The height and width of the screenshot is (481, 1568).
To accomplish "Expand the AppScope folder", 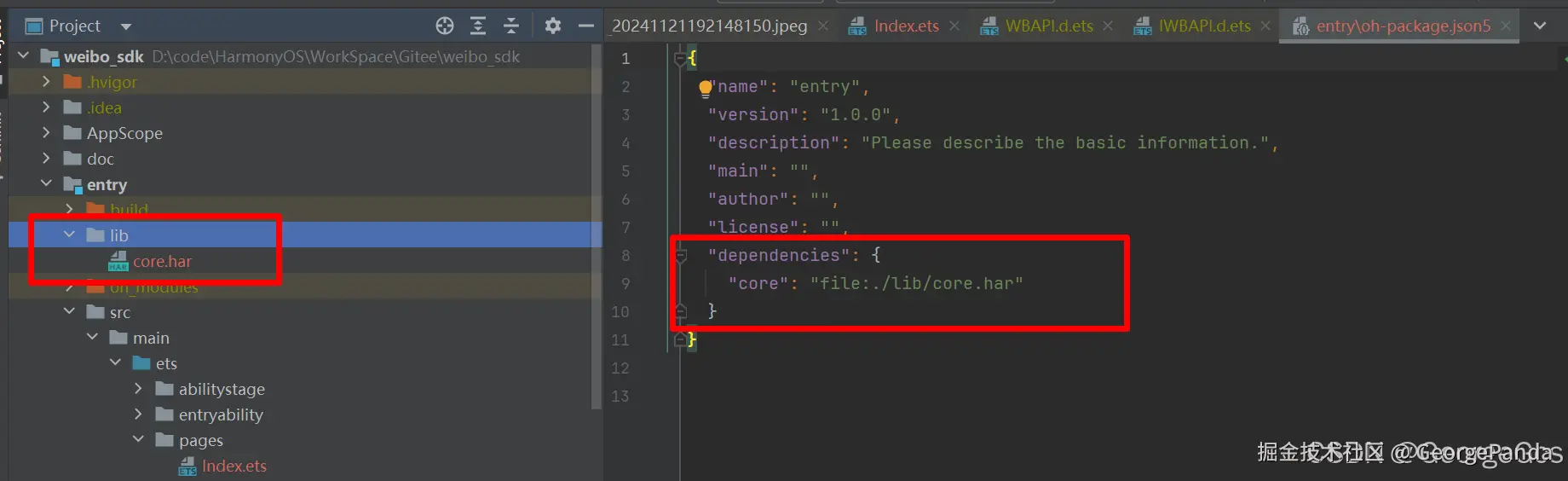I will (x=46, y=132).
